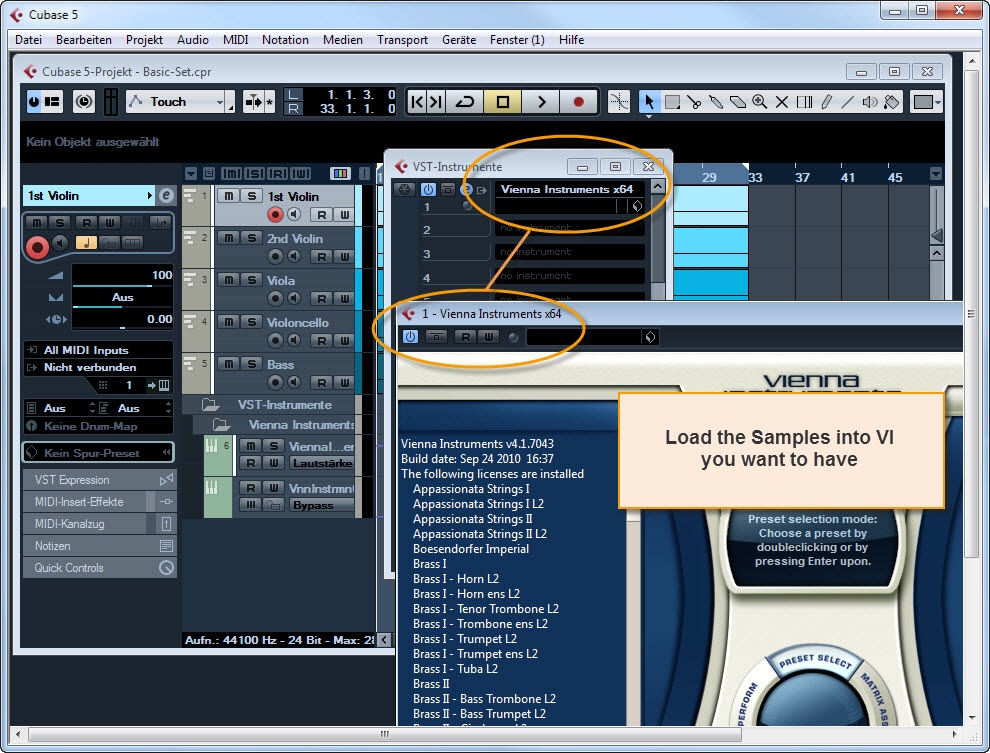Image resolution: width=990 pixels, height=753 pixels.
Task: Mute the 1st Violin track
Action: (x=229, y=196)
